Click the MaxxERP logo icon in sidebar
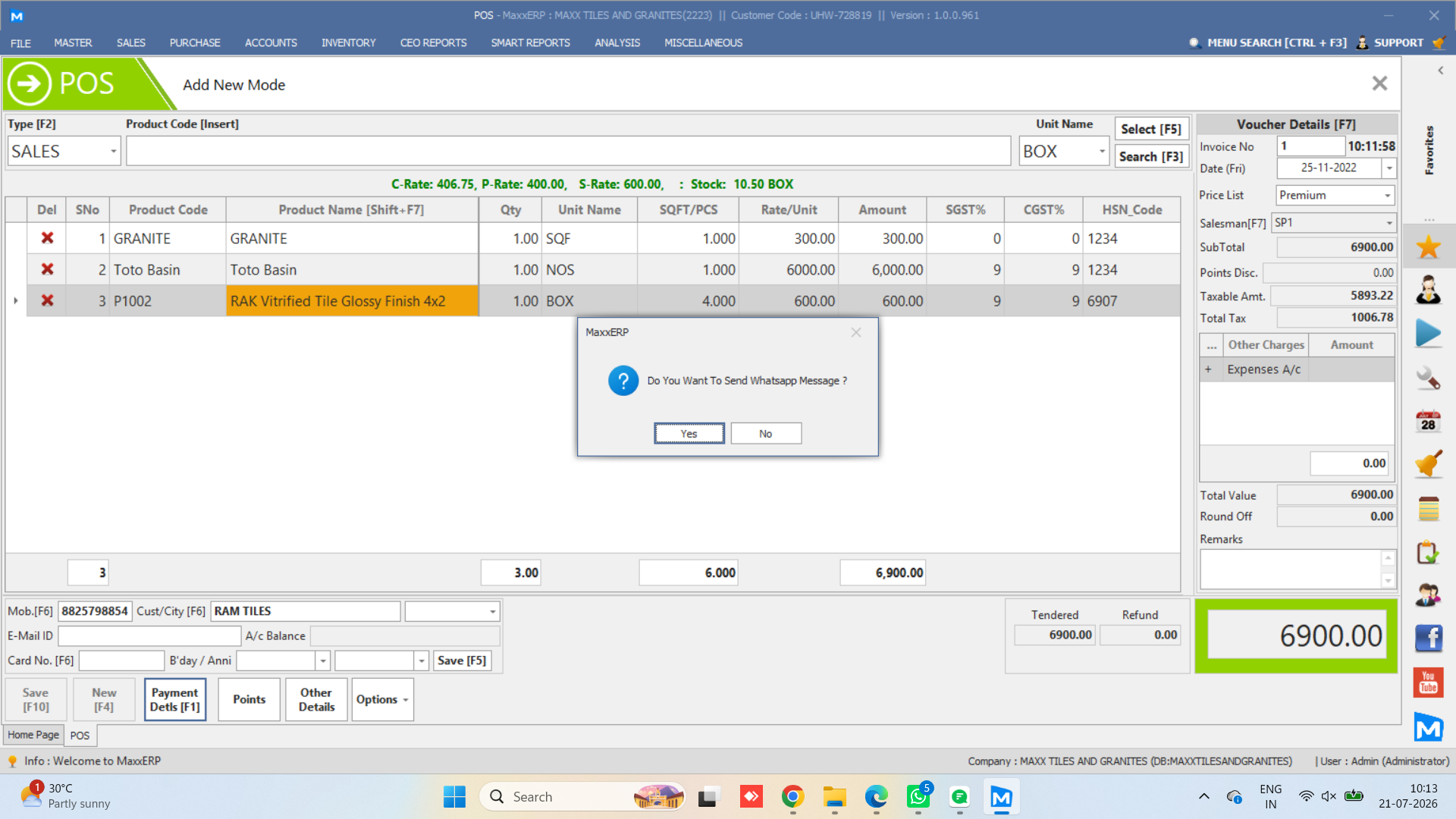 click(x=1428, y=727)
